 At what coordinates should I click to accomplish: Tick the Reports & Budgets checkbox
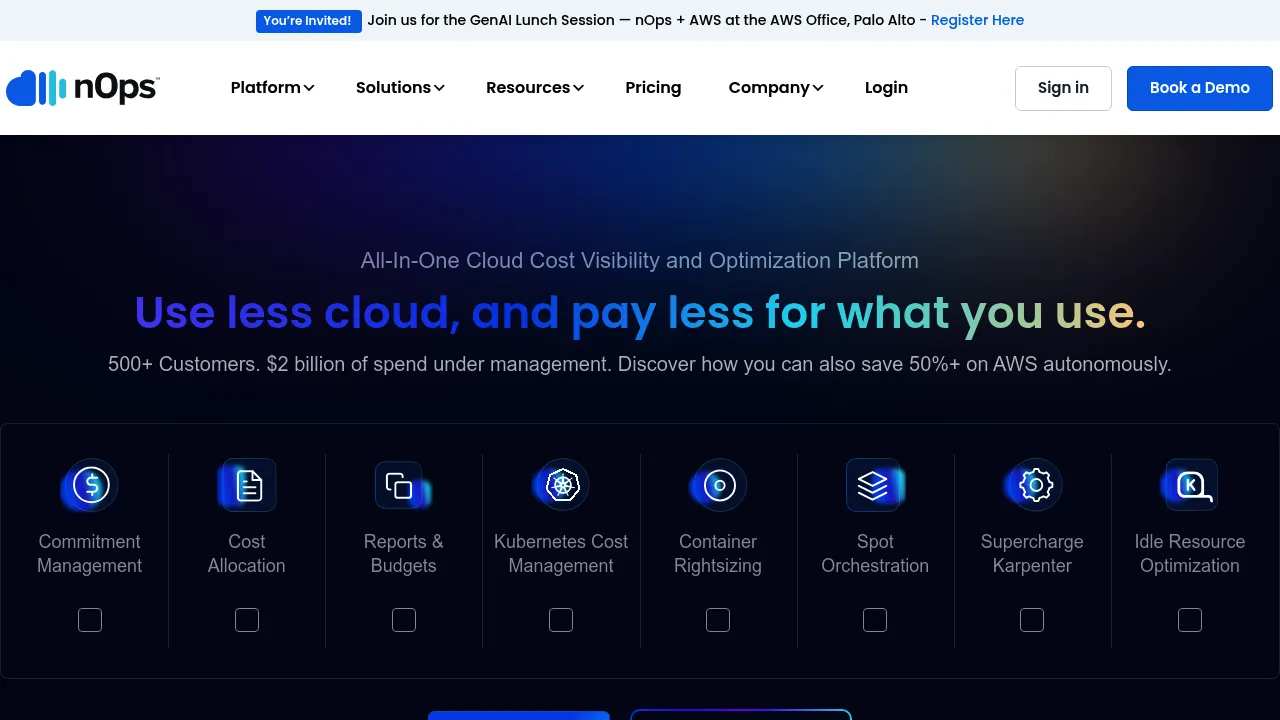pos(404,620)
